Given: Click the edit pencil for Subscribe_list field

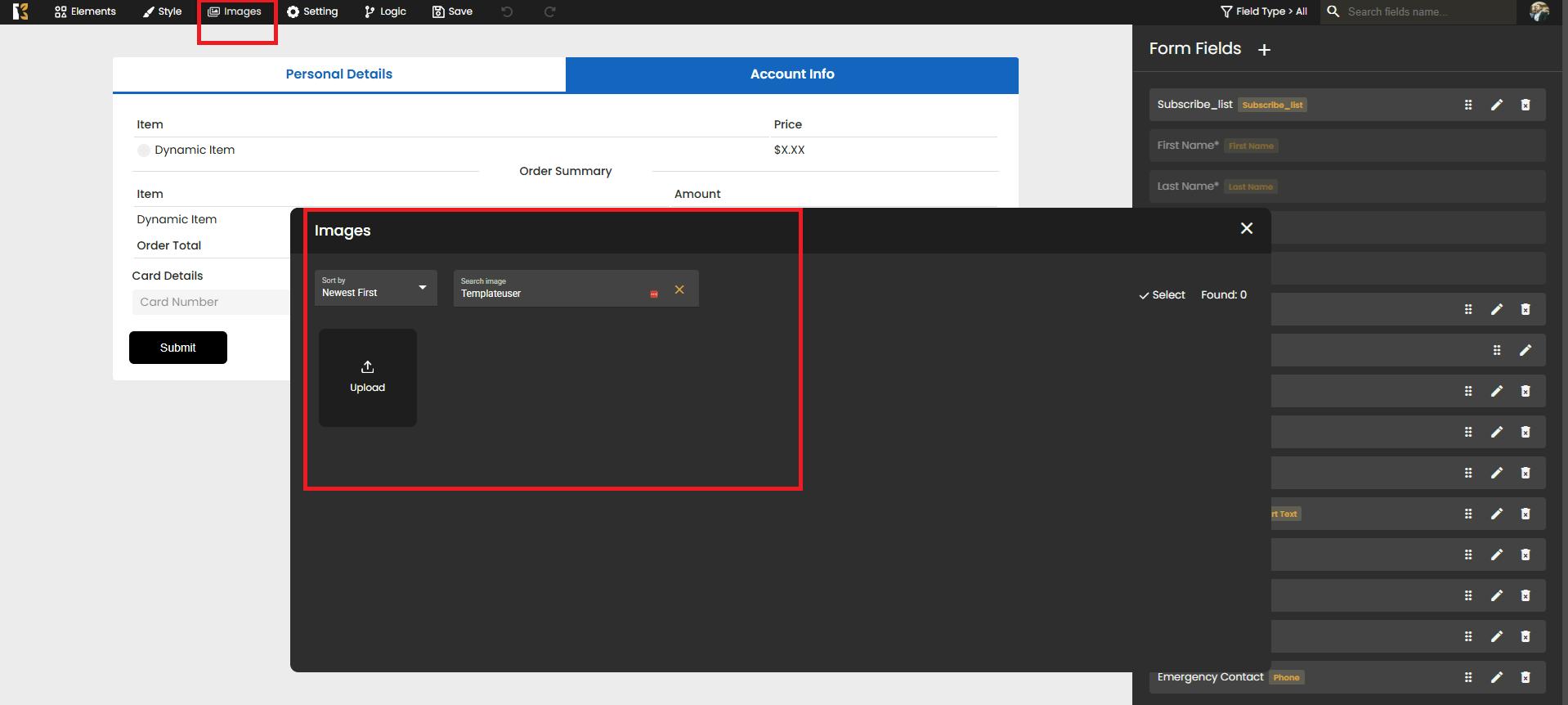Looking at the screenshot, I should [1496, 105].
